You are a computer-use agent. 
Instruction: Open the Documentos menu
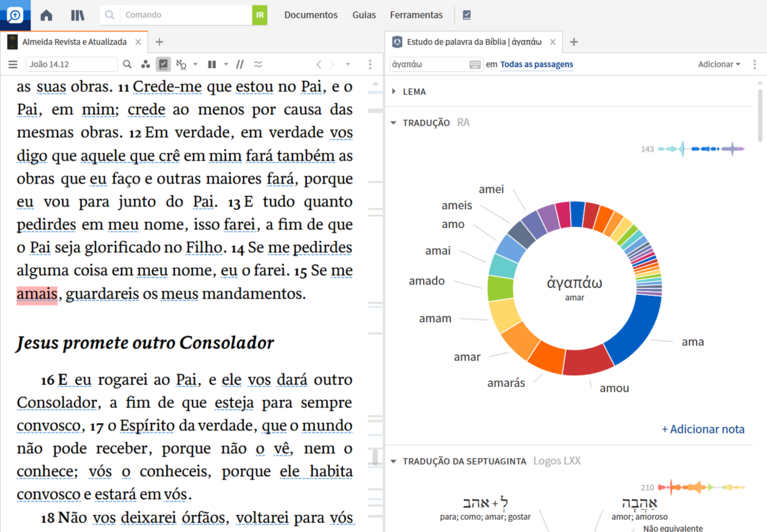pyautogui.click(x=310, y=15)
